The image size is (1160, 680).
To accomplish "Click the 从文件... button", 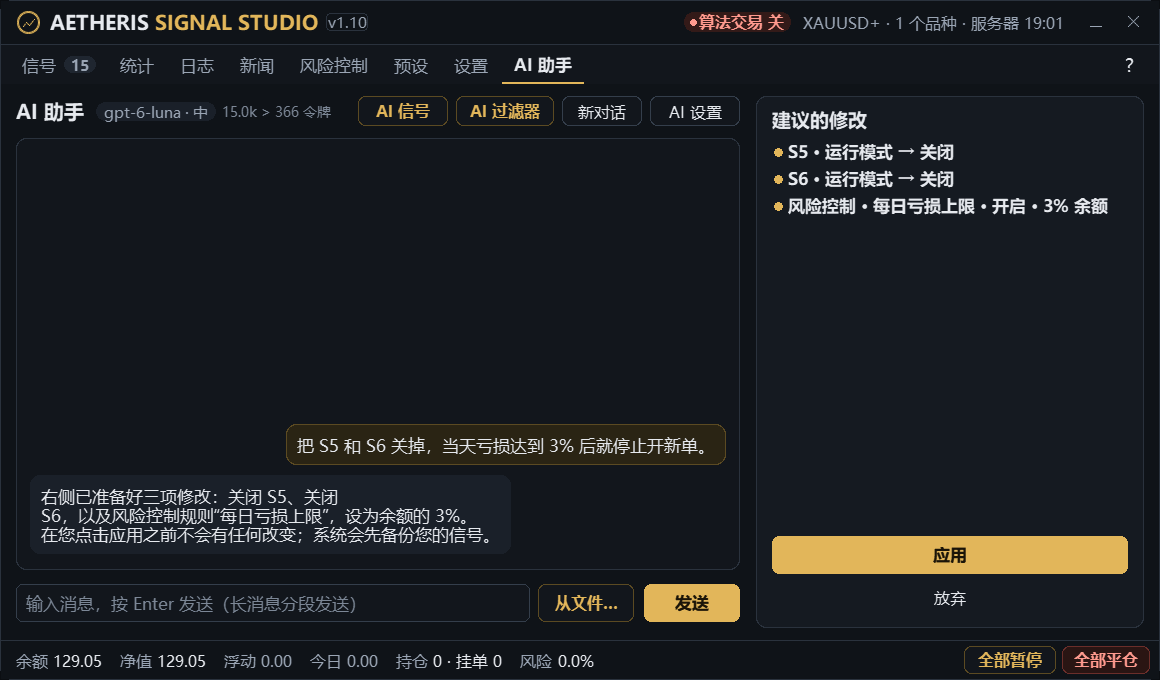I will click(586, 603).
